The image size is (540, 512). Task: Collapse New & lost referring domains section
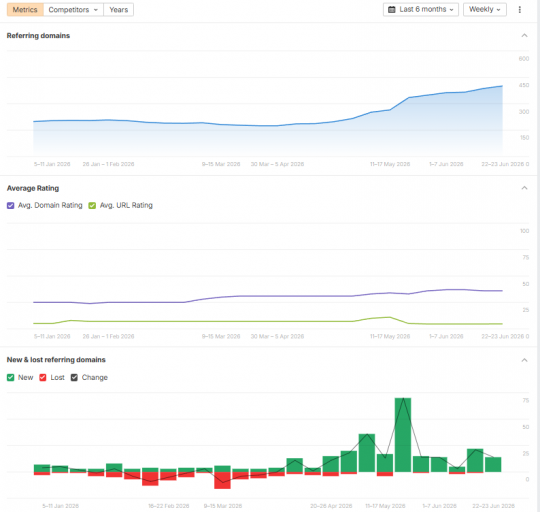(x=524, y=360)
